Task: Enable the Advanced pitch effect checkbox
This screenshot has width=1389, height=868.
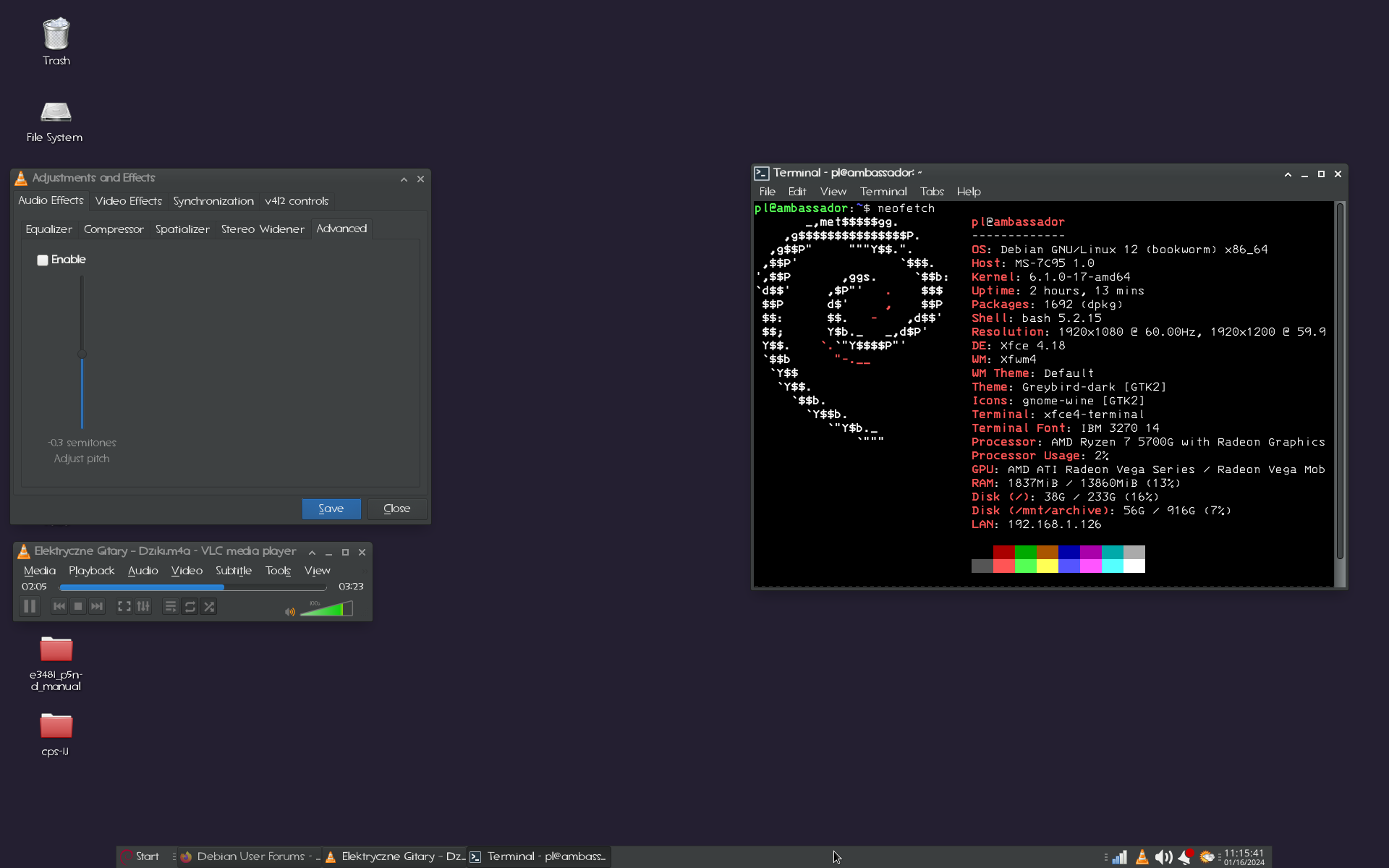Action: pyautogui.click(x=43, y=260)
